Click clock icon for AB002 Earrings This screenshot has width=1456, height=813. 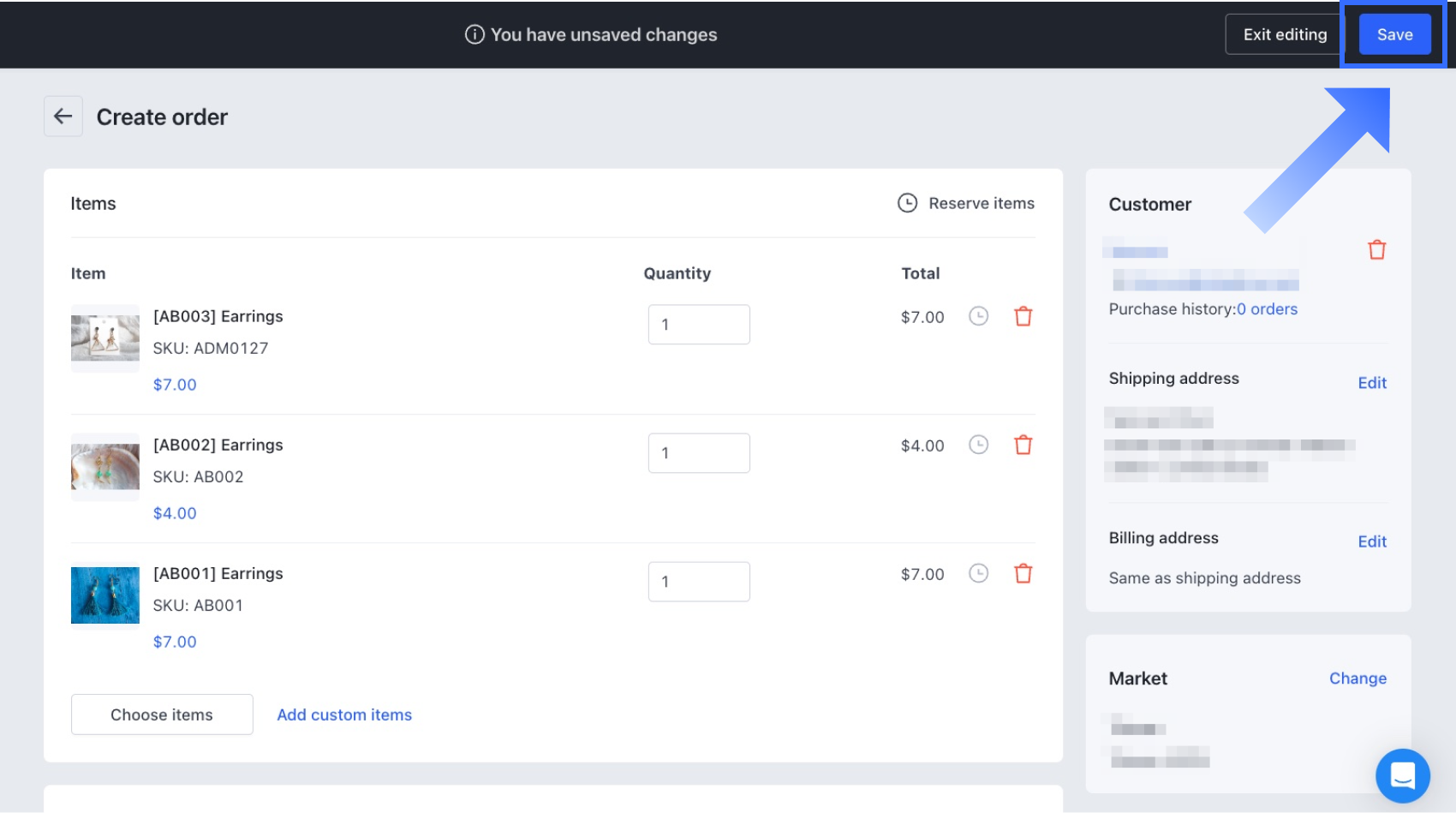[x=978, y=445]
